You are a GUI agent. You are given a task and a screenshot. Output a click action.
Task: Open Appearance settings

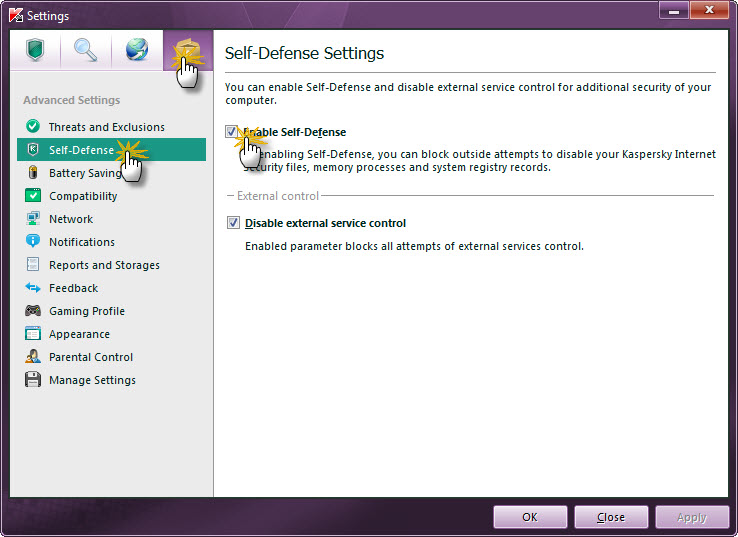pos(112,334)
